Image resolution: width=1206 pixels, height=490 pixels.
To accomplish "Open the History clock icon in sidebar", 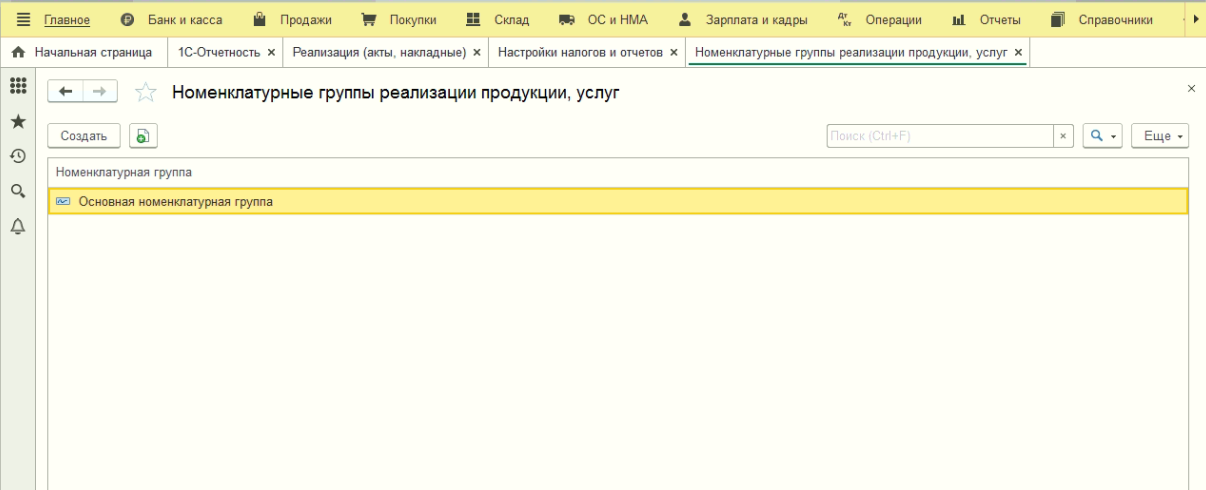I will pos(17,156).
